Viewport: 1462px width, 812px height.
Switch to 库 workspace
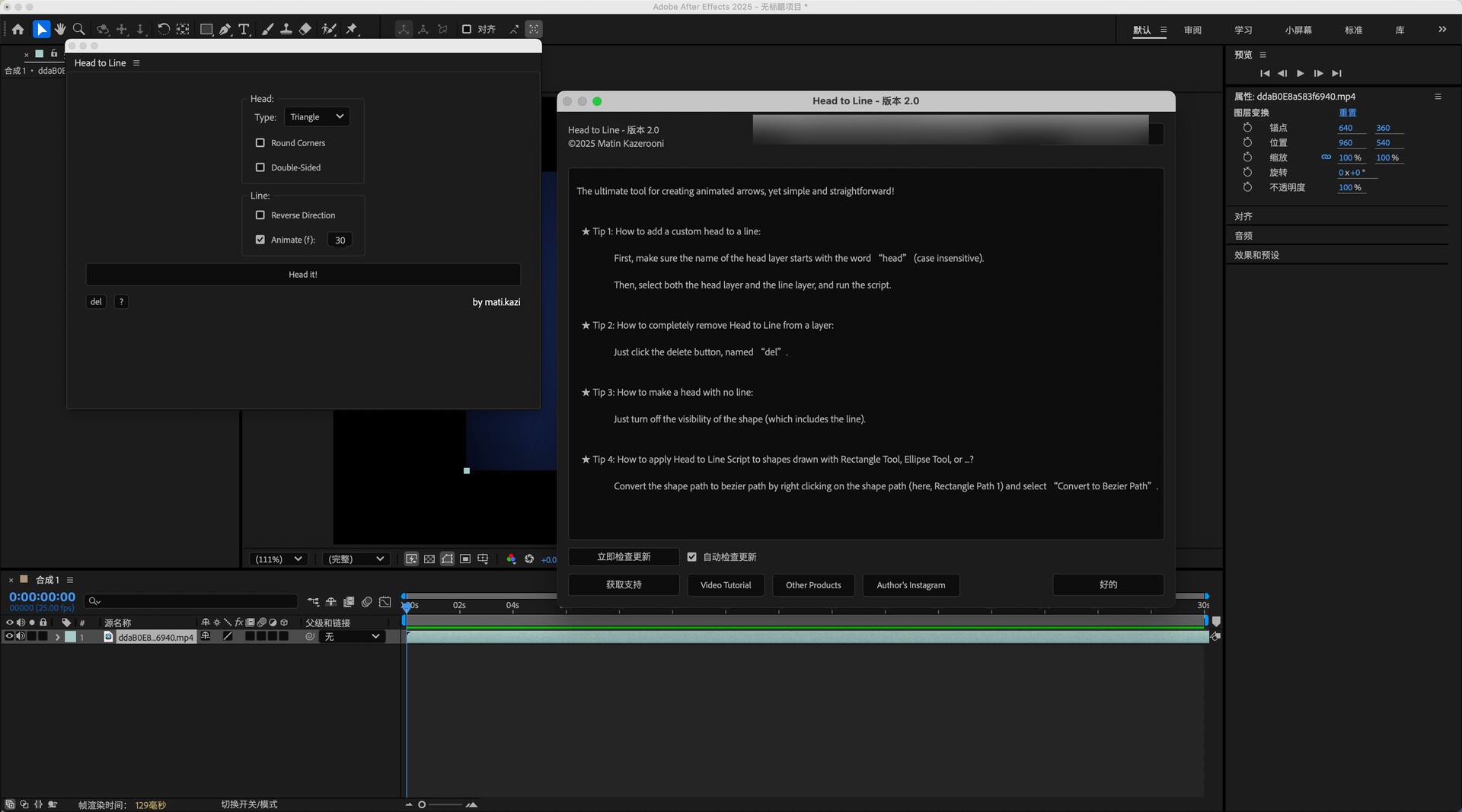(1400, 30)
